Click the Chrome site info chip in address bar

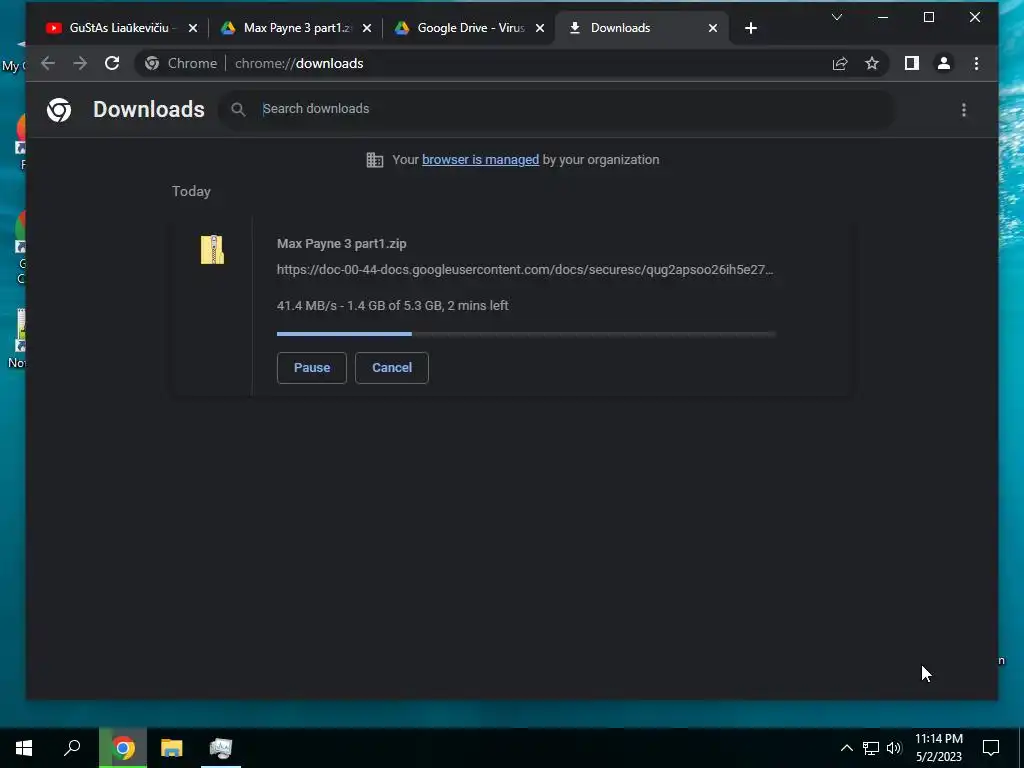click(181, 63)
